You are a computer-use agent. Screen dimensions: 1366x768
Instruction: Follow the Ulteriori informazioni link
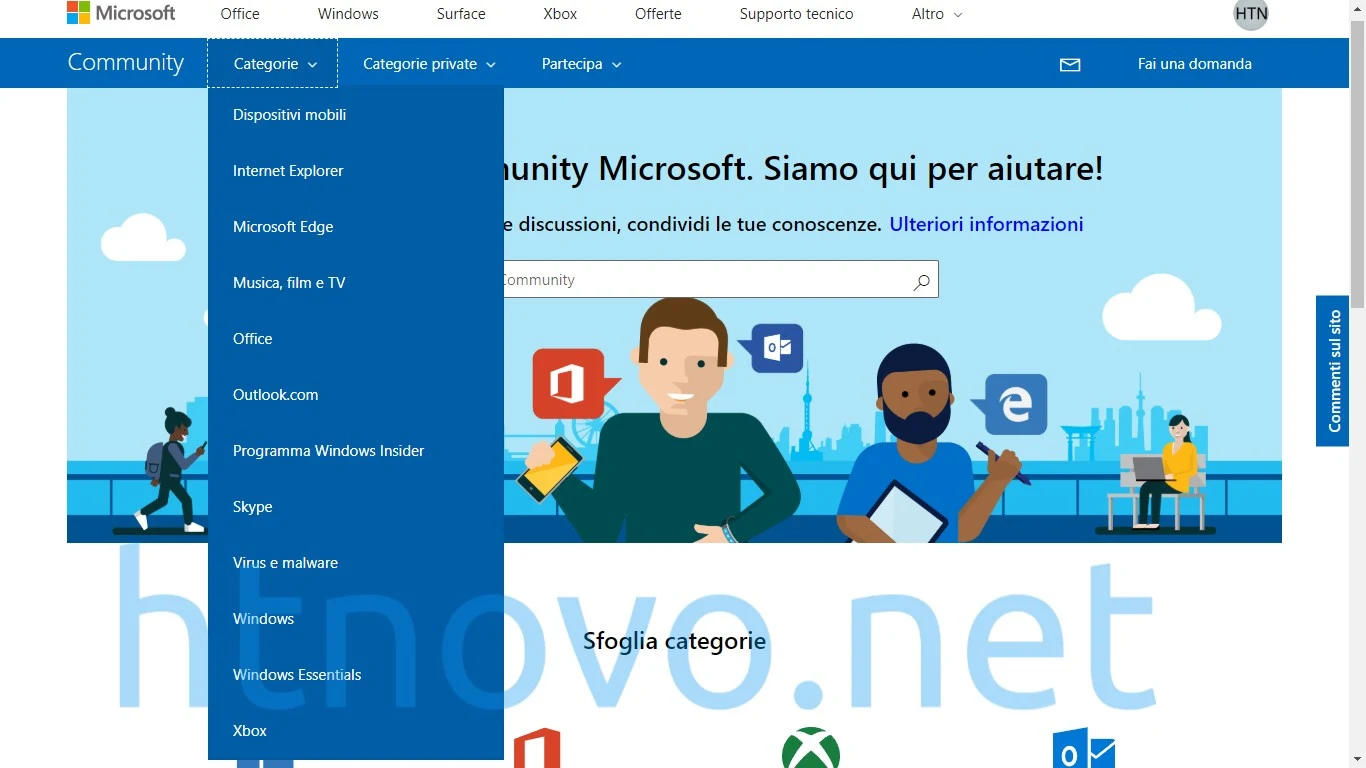(x=986, y=224)
